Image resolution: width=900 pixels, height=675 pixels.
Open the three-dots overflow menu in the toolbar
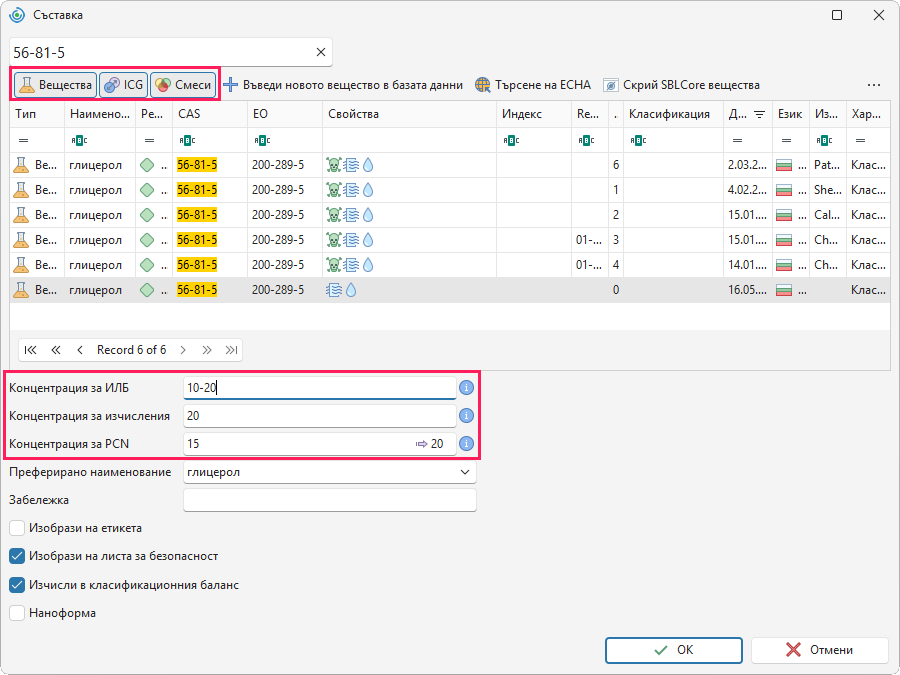tap(874, 85)
